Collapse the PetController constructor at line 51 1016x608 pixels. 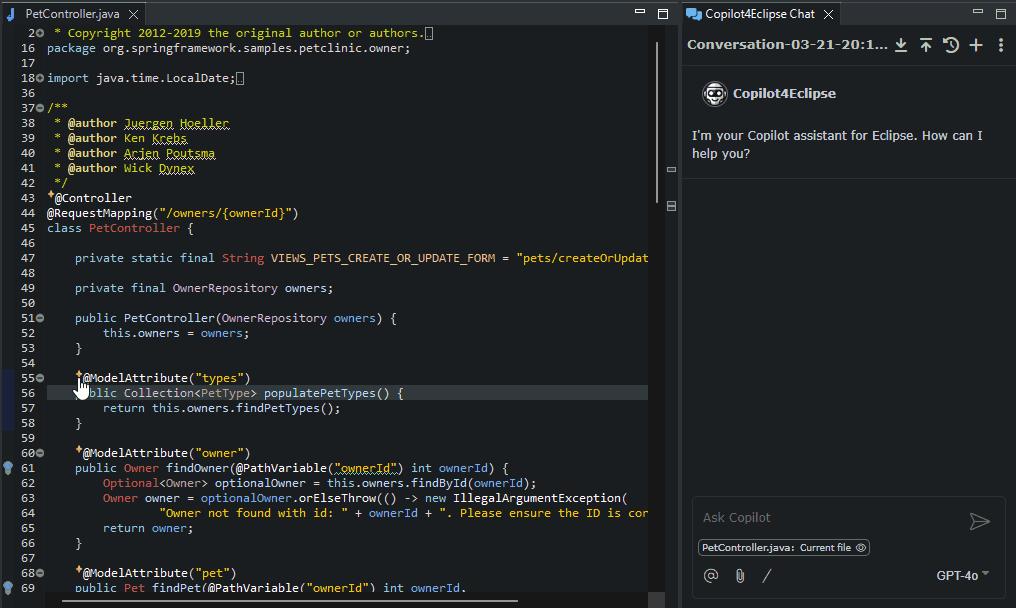point(40,318)
